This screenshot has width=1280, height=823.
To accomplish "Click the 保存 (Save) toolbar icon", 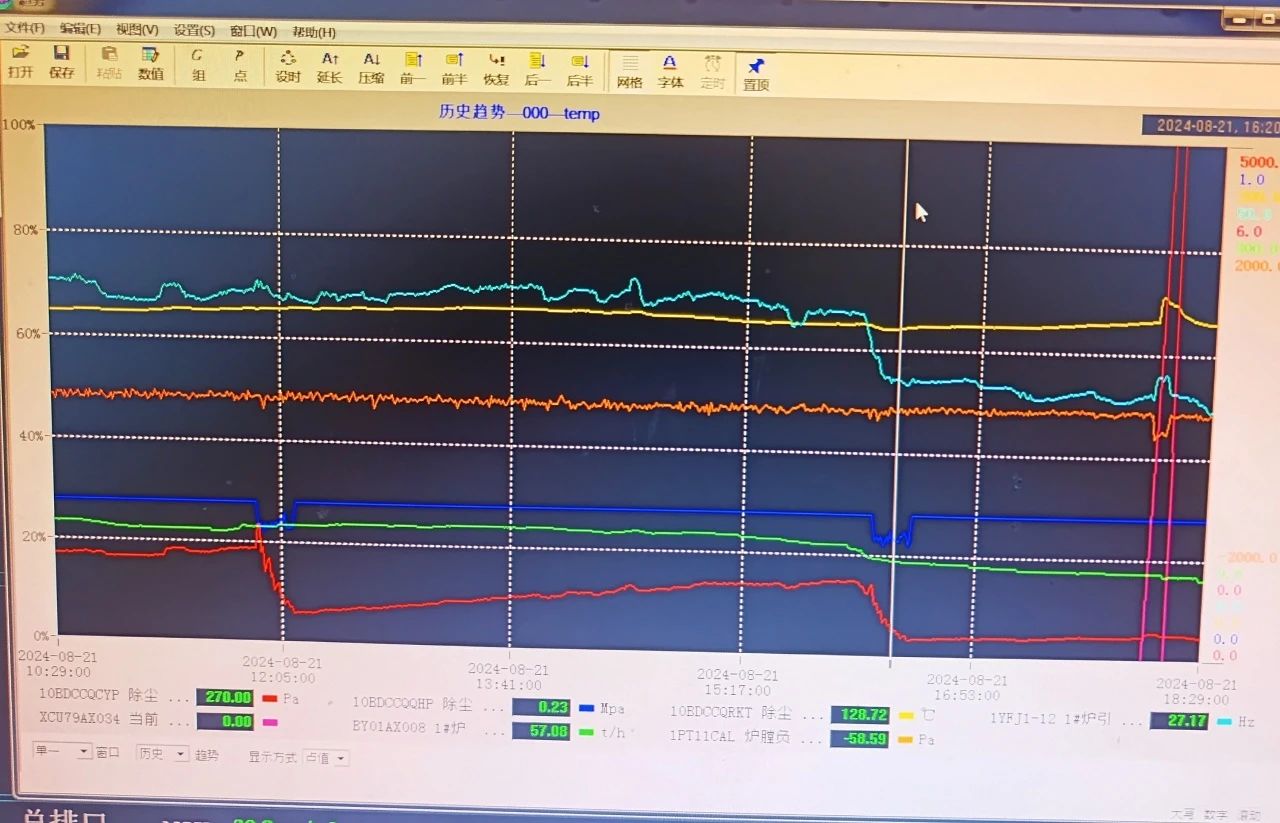I will [61, 62].
